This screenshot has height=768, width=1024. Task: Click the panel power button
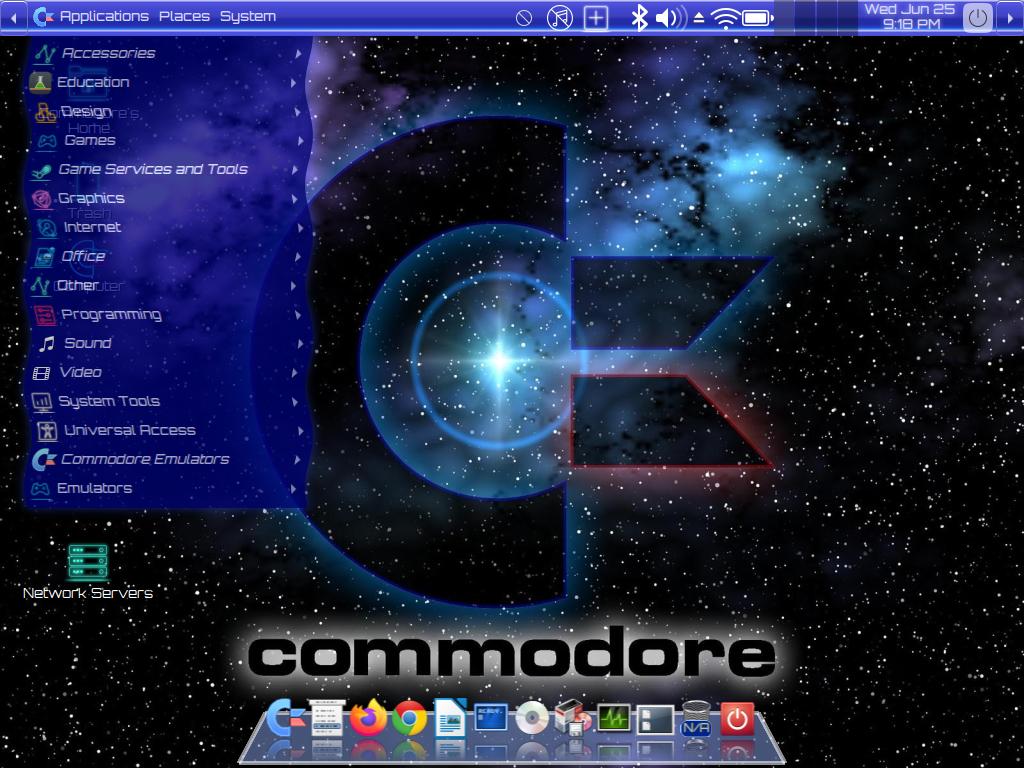click(x=978, y=18)
